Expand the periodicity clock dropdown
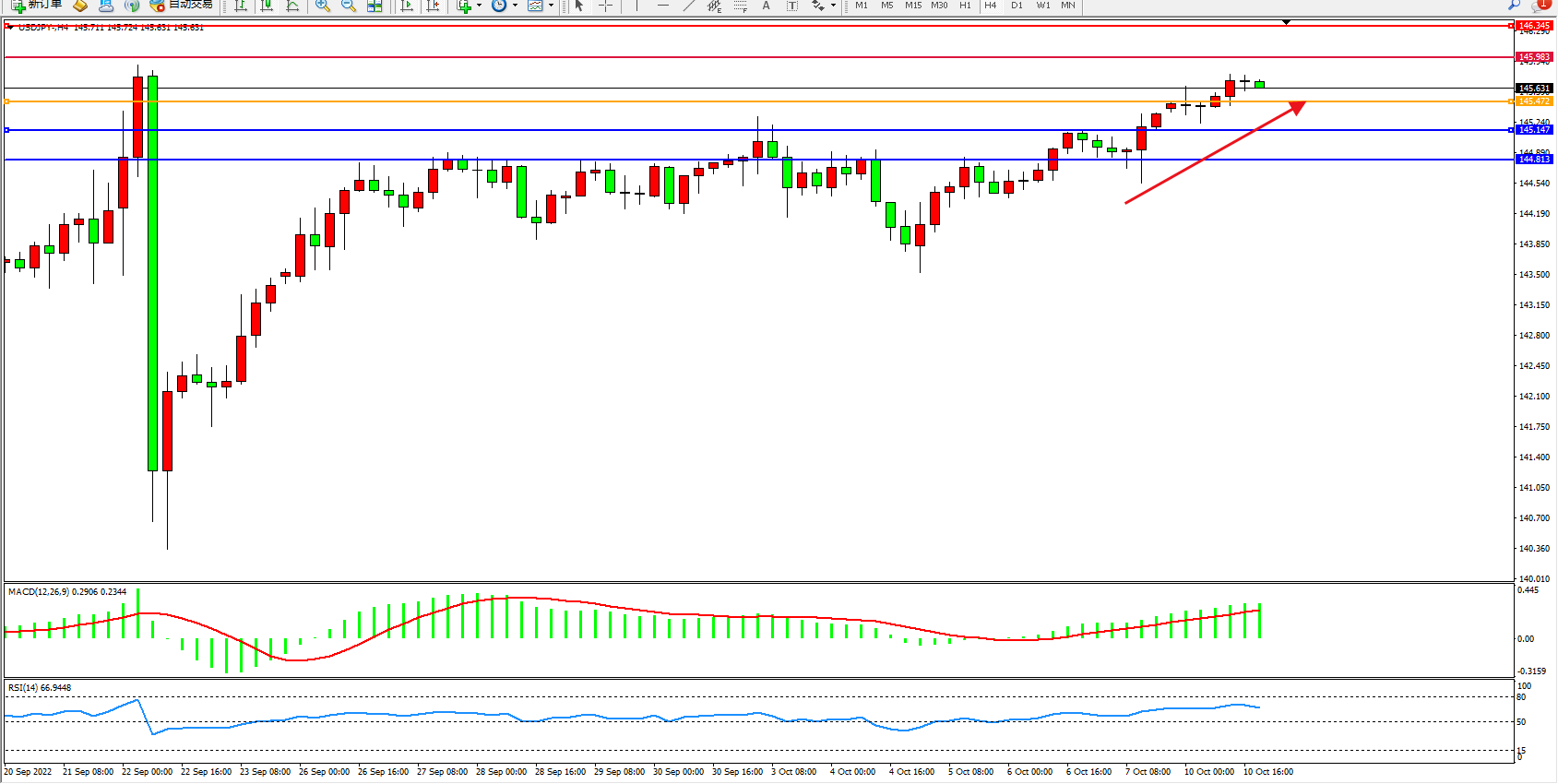Viewport: 1558px width, 784px height. click(x=515, y=6)
